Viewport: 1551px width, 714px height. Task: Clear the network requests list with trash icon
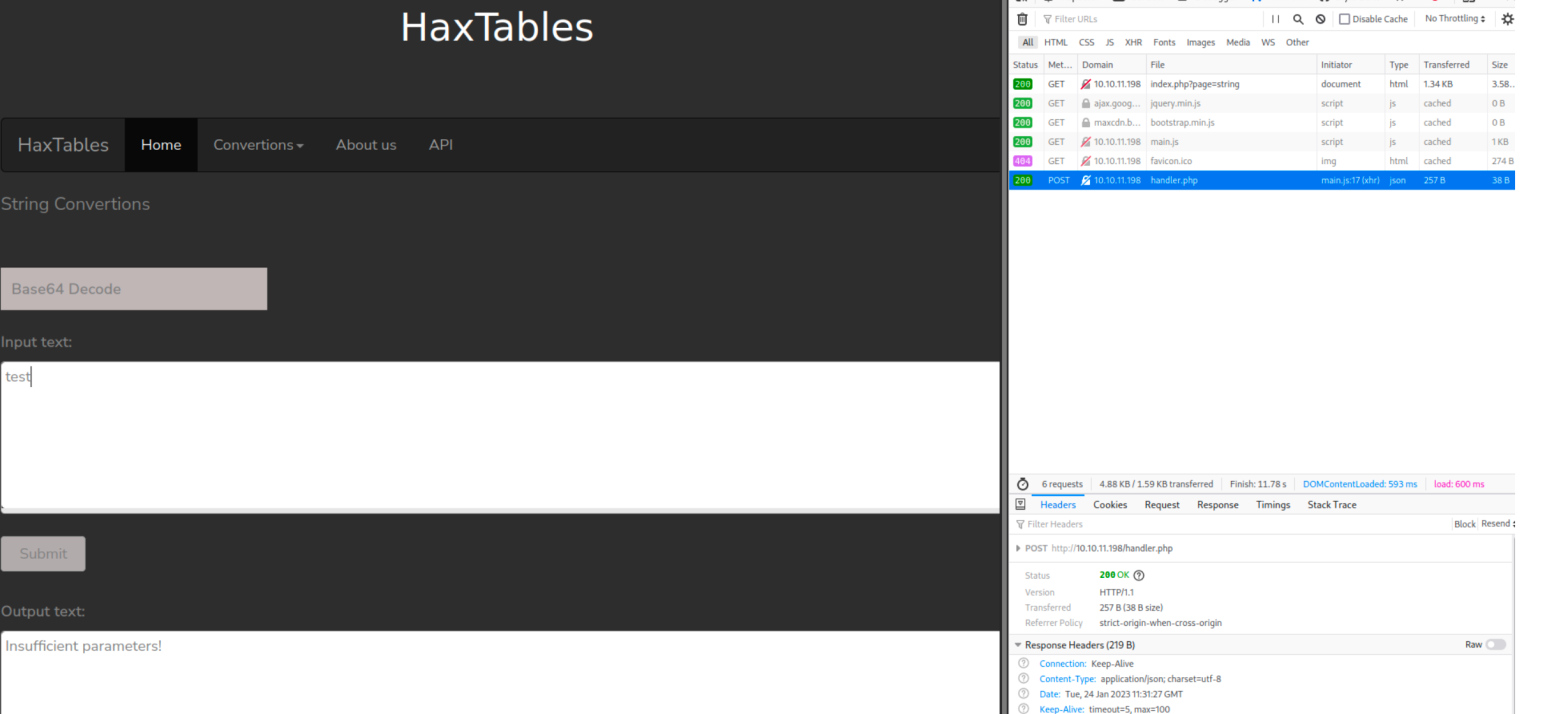point(1022,19)
